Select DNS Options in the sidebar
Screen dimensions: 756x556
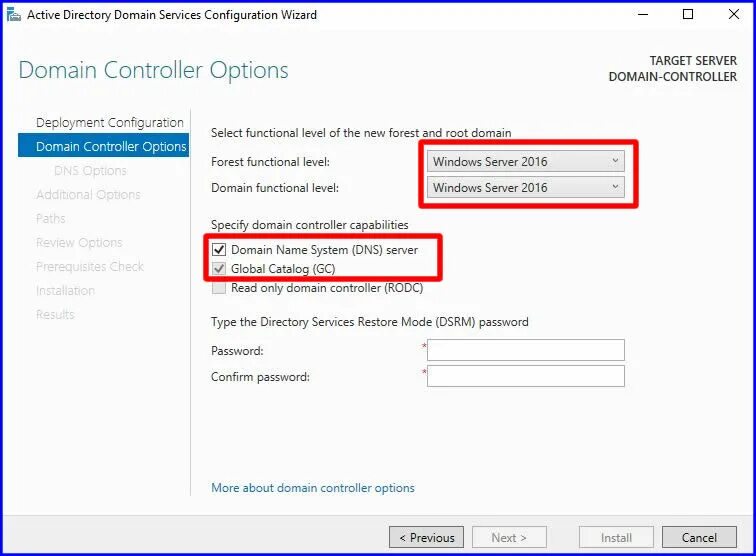90,171
